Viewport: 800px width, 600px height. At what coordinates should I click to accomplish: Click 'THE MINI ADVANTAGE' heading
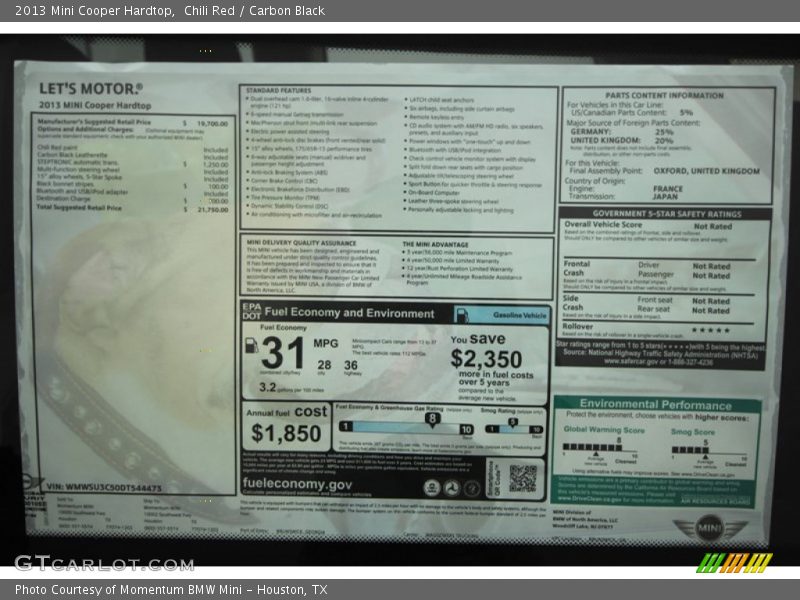[435, 244]
